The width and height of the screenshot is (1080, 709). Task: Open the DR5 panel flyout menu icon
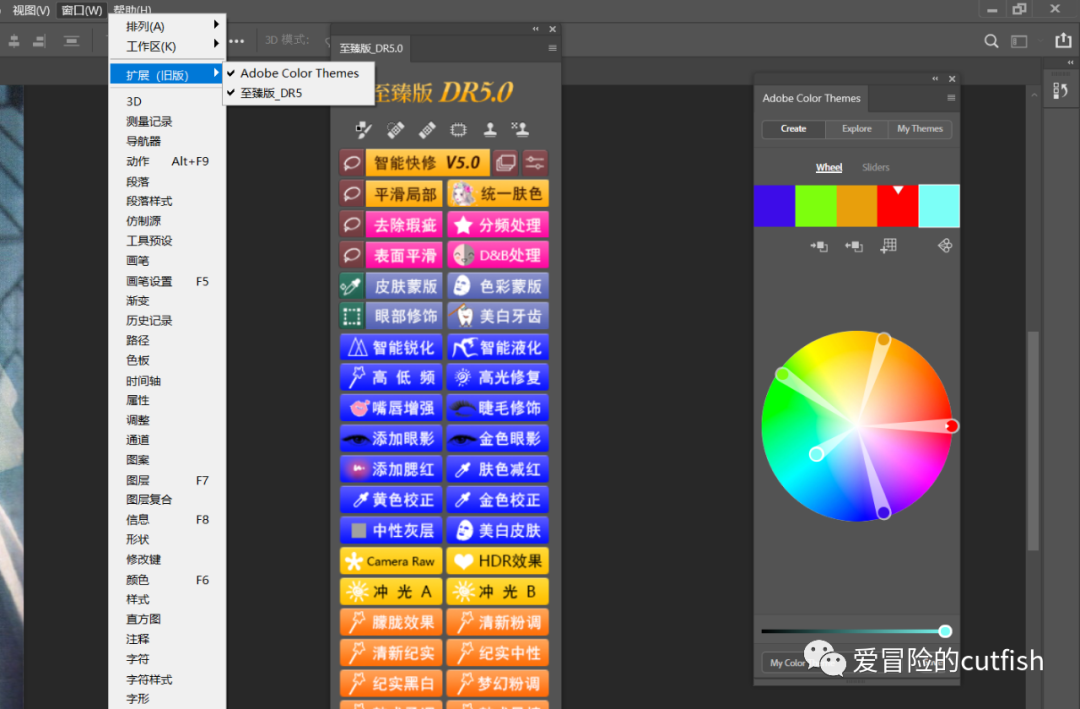[552, 48]
